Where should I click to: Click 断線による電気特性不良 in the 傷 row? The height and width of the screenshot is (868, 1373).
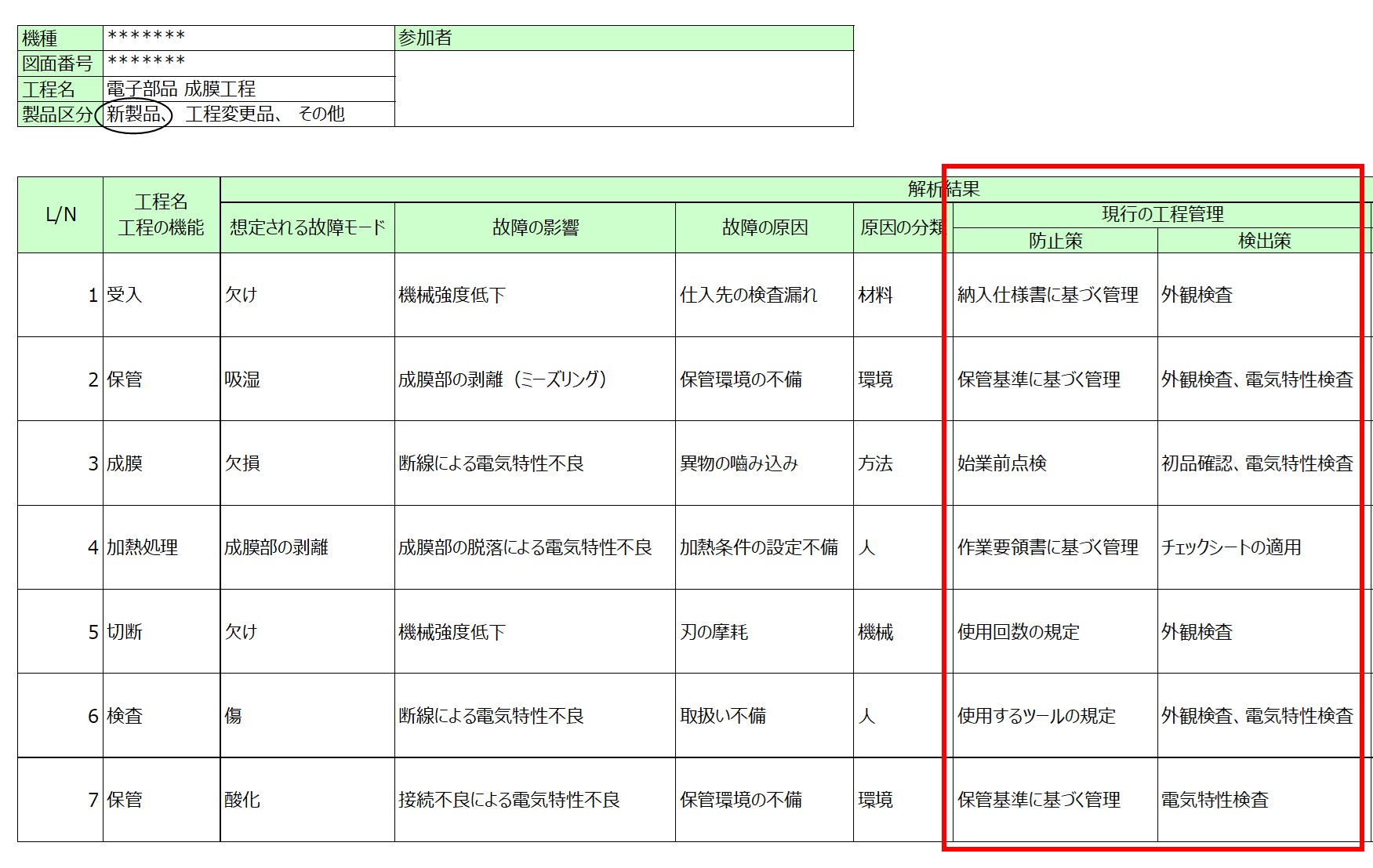535,716
